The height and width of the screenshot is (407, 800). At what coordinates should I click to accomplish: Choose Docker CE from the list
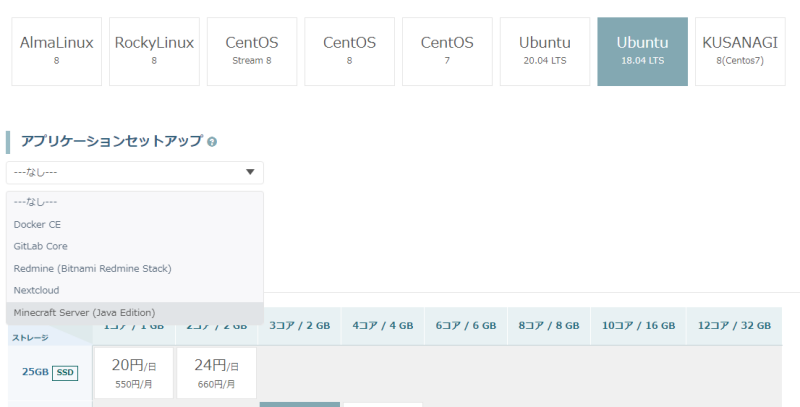click(135, 224)
